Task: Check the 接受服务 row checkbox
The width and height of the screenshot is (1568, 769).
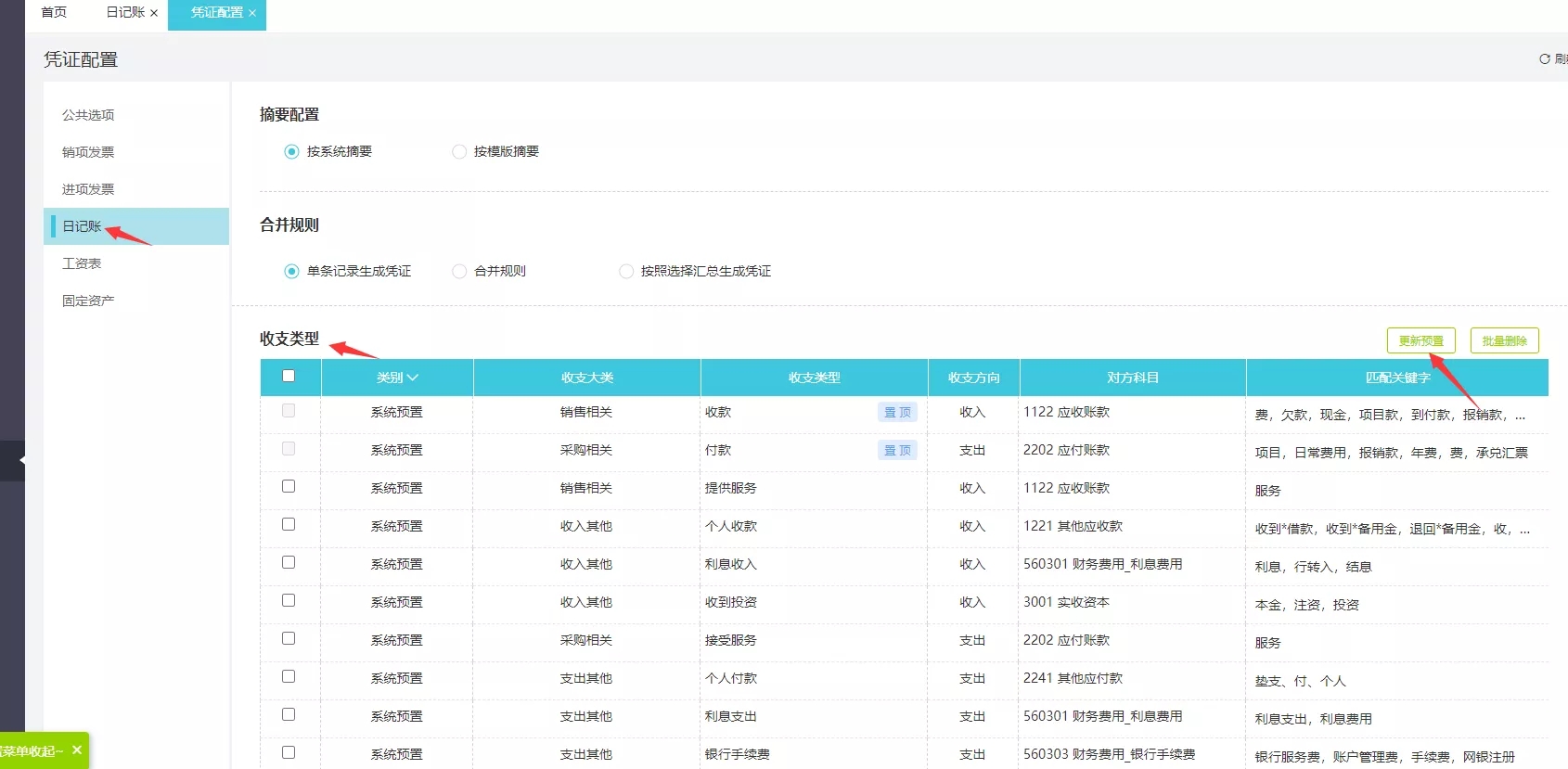Action: pyautogui.click(x=289, y=638)
